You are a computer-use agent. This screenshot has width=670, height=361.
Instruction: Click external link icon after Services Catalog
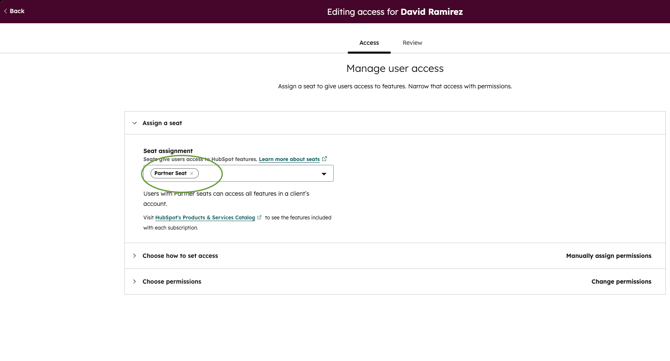point(259,217)
